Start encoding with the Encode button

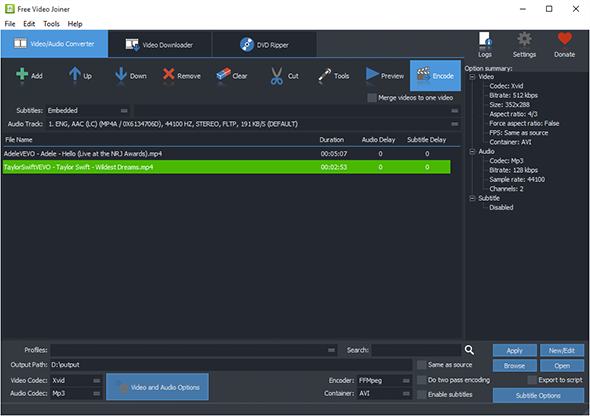tap(435, 76)
